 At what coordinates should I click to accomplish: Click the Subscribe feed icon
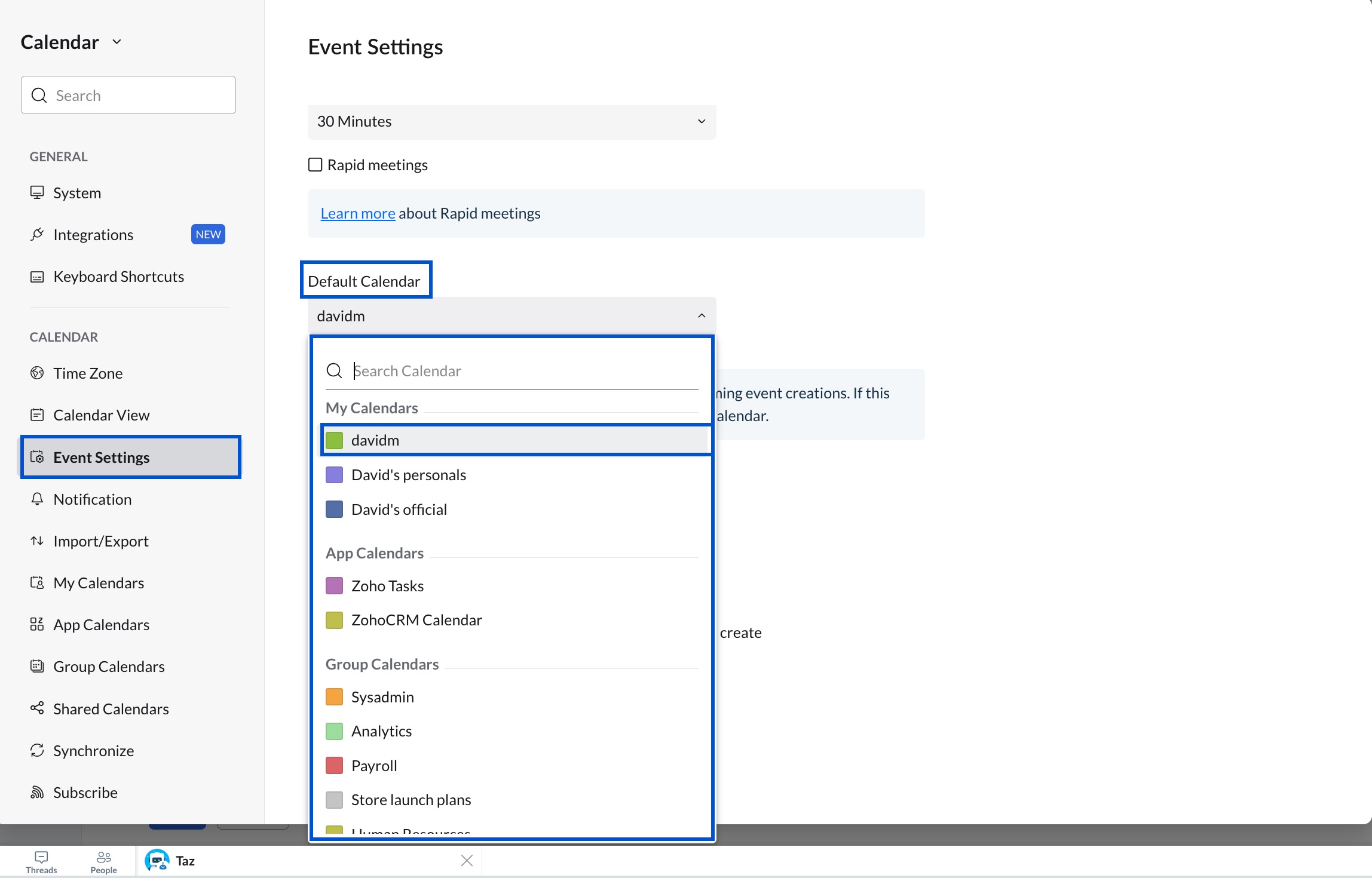37,792
